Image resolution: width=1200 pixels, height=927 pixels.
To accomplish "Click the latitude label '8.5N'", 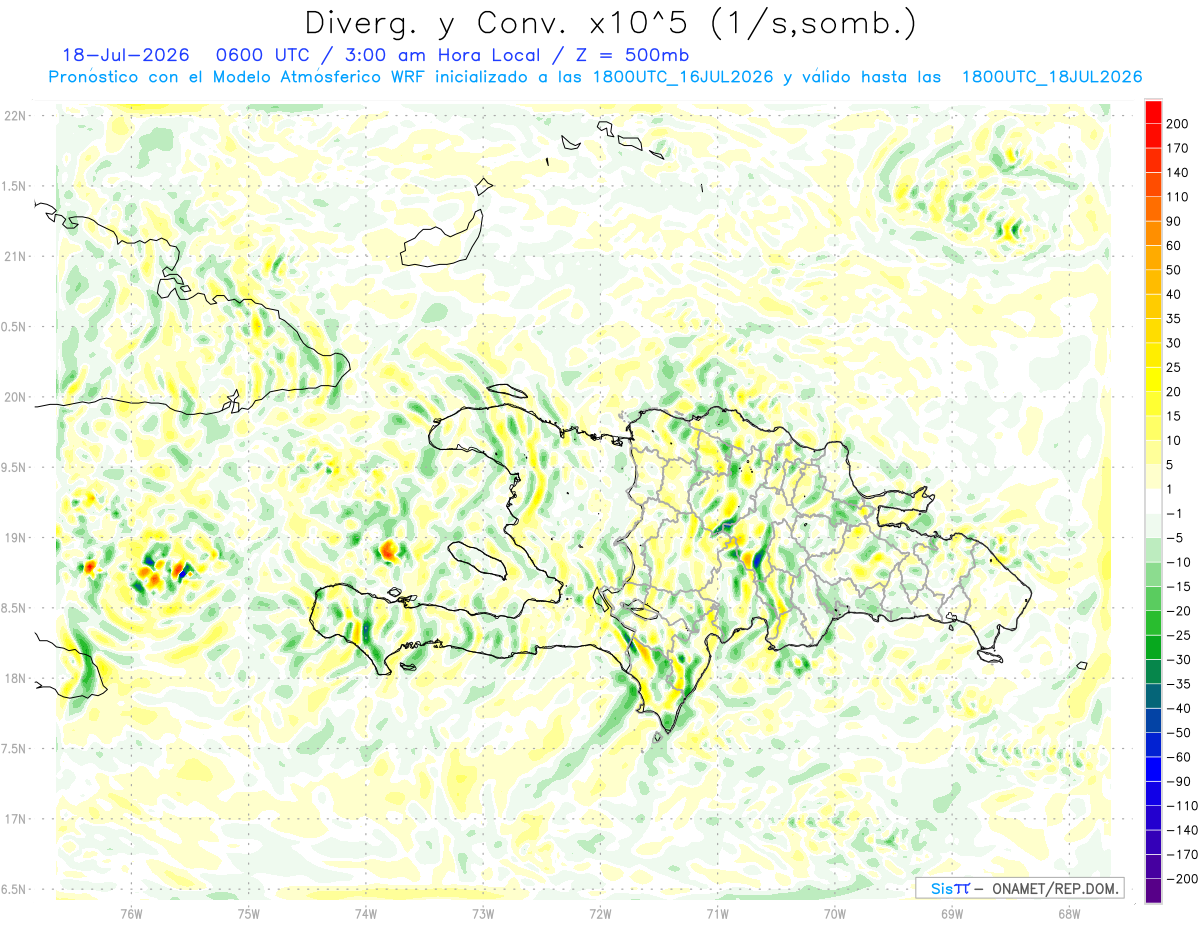I will [15, 608].
